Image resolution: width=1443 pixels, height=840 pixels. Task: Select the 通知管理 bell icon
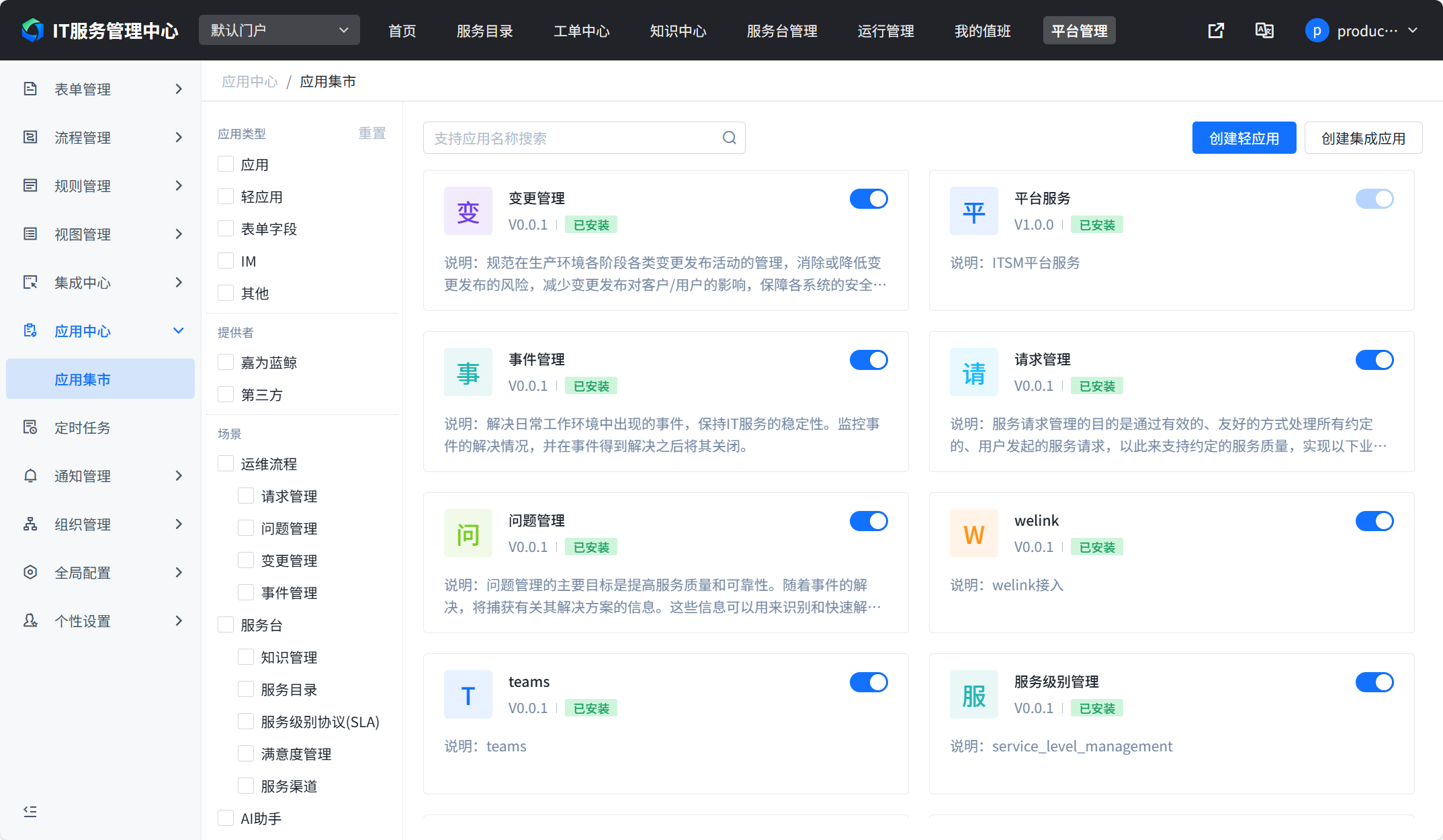pyautogui.click(x=30, y=475)
